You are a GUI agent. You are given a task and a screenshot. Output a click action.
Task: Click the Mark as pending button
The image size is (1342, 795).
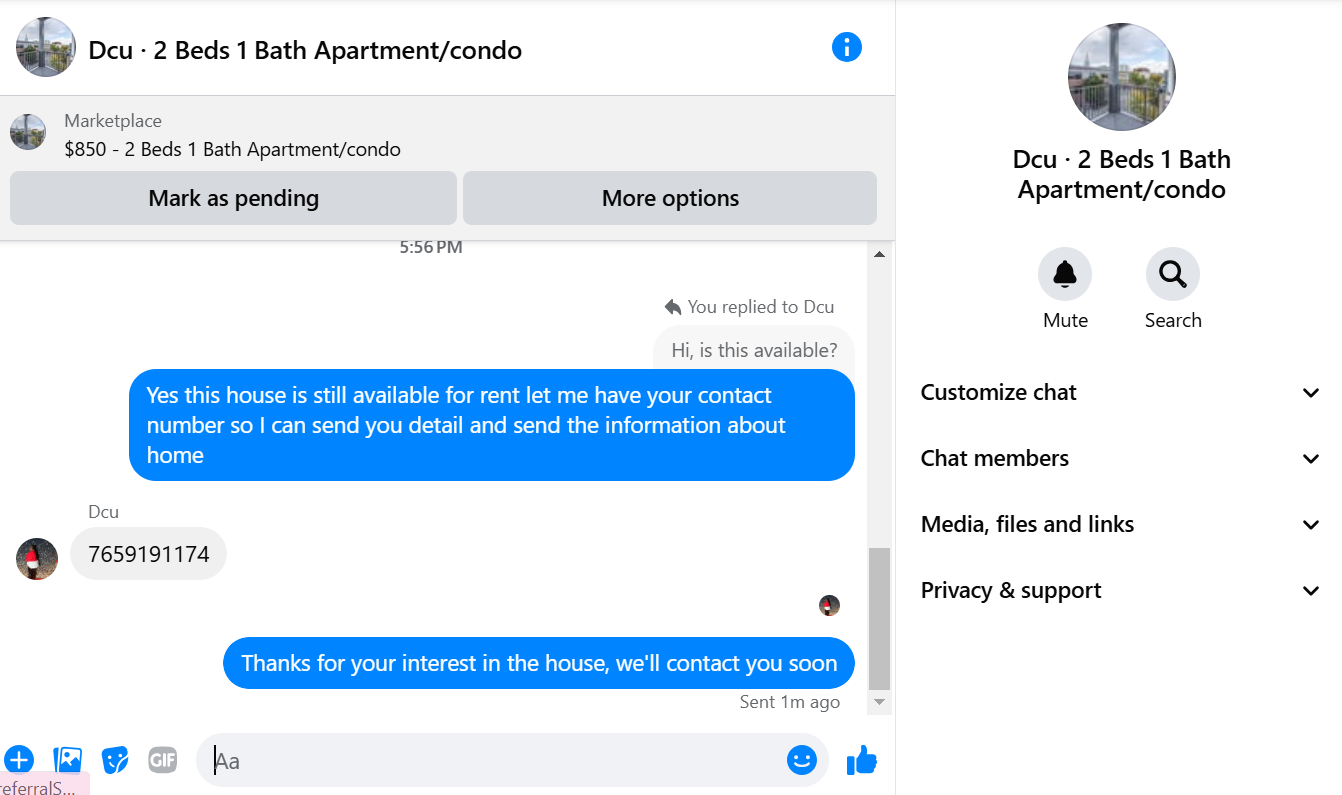[x=233, y=198]
